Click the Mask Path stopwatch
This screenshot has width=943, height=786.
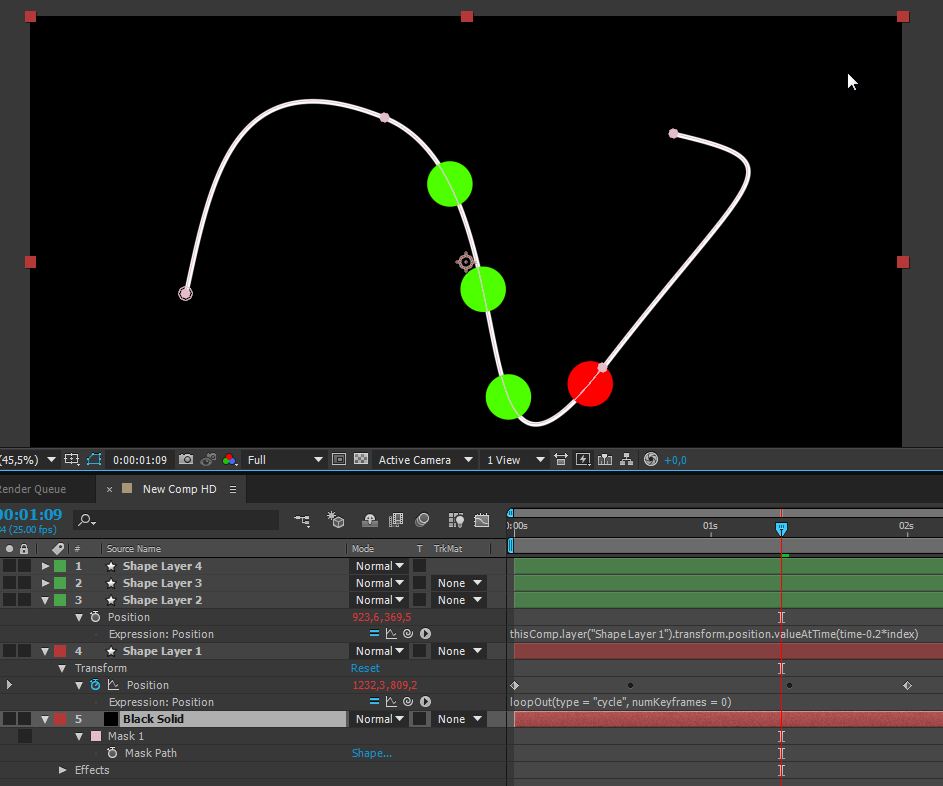click(112, 752)
